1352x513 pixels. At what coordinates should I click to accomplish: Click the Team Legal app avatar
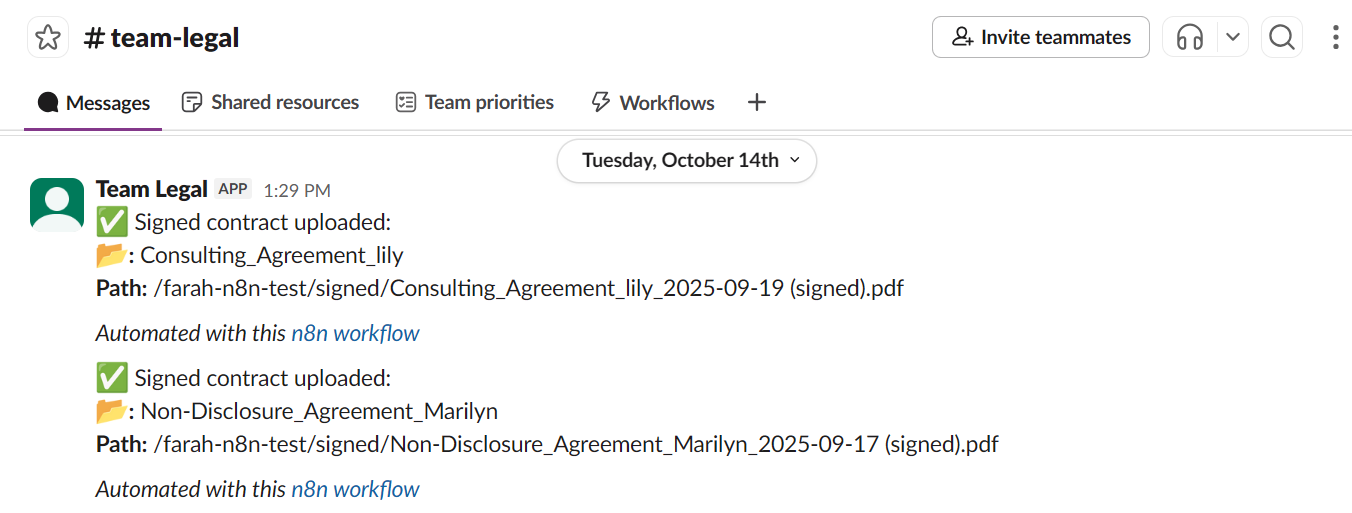(x=57, y=205)
